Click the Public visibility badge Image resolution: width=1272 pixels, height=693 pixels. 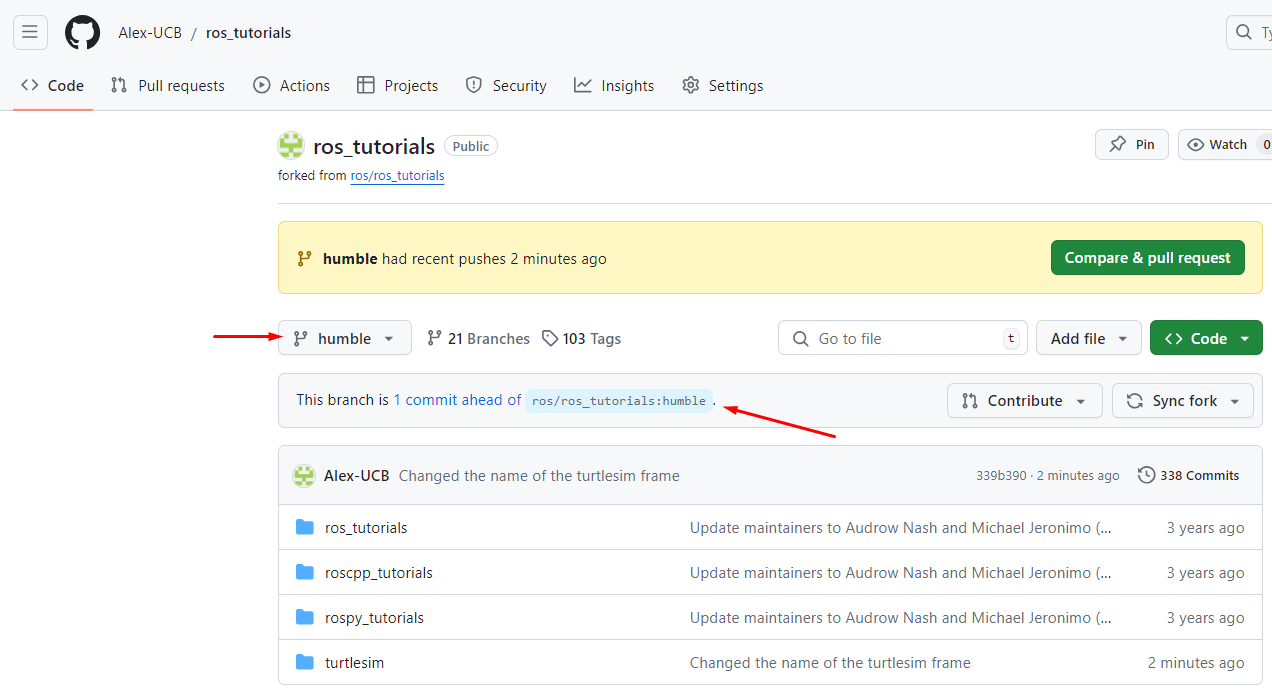[471, 146]
